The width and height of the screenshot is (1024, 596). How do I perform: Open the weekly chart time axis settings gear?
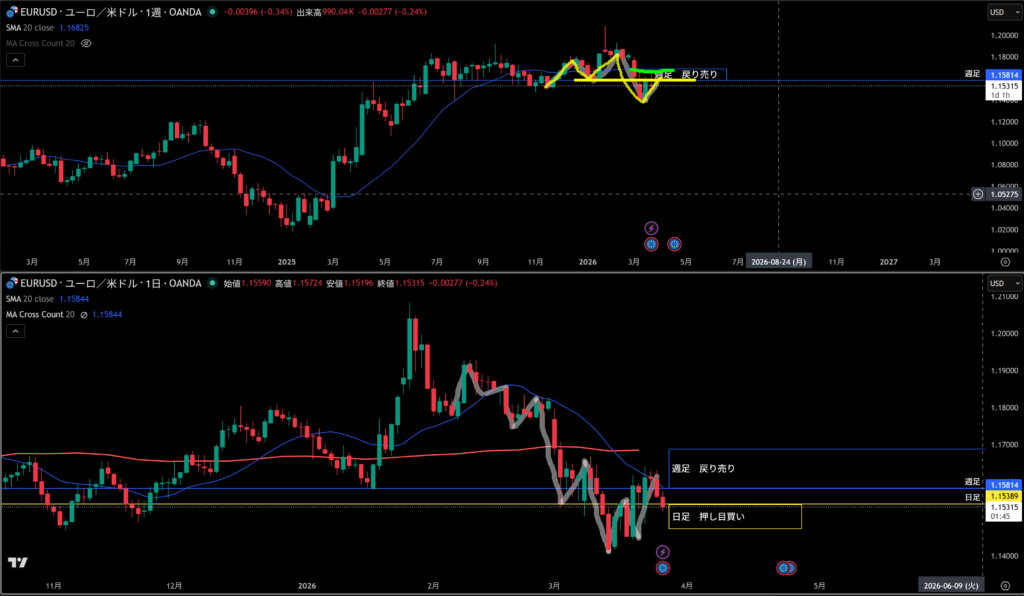point(1004,261)
